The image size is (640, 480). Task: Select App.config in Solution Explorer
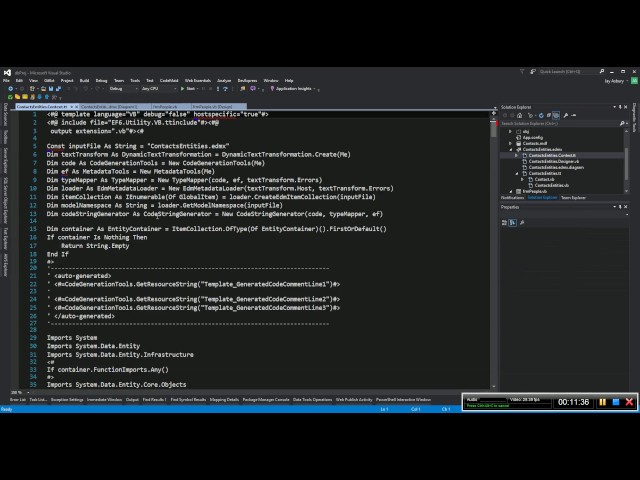click(533, 138)
